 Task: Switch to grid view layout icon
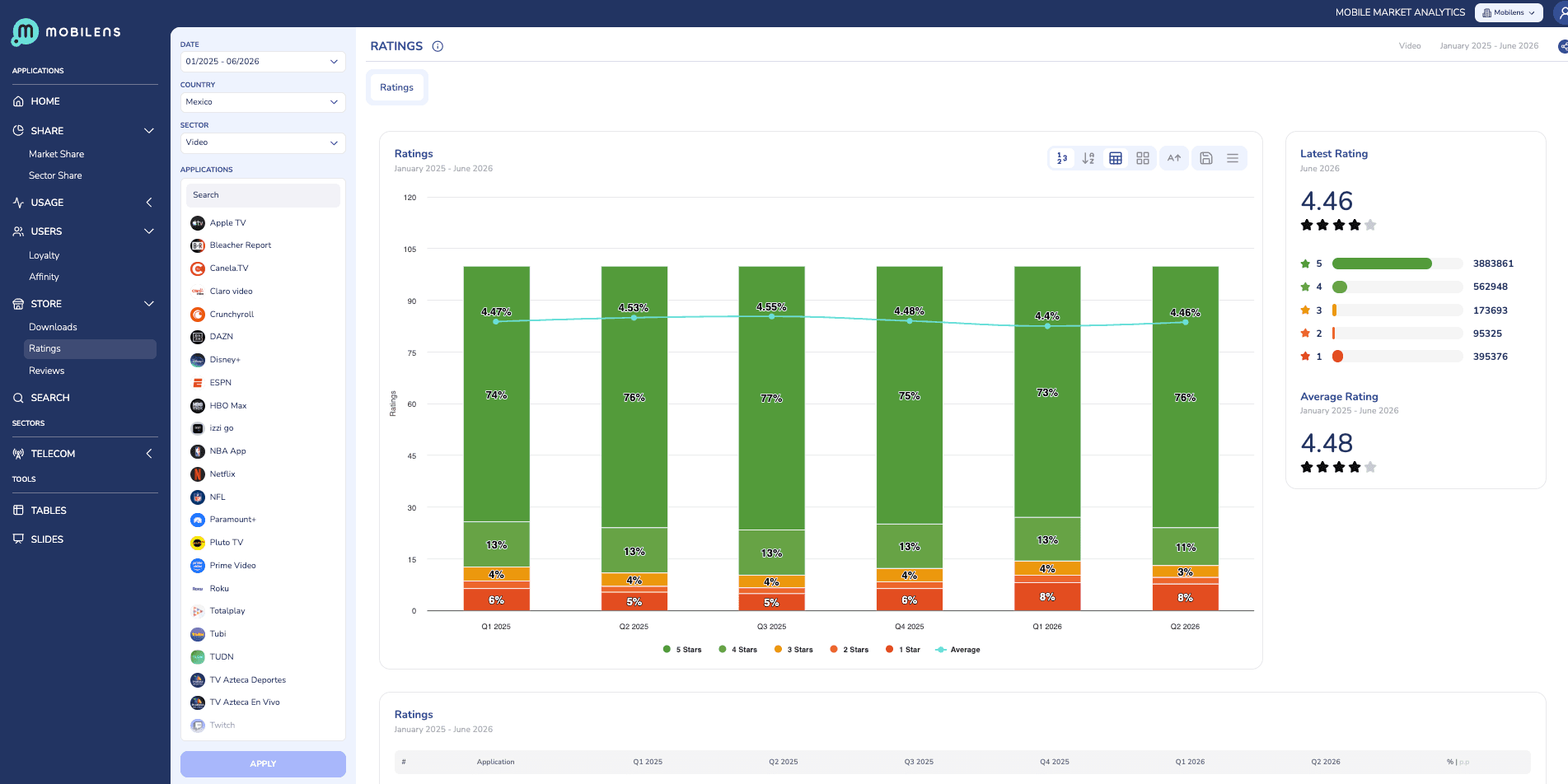pyautogui.click(x=1143, y=158)
